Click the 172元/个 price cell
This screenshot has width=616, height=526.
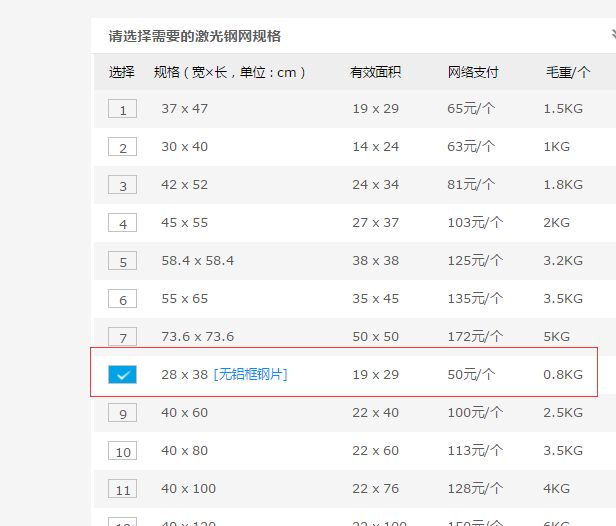click(475, 337)
